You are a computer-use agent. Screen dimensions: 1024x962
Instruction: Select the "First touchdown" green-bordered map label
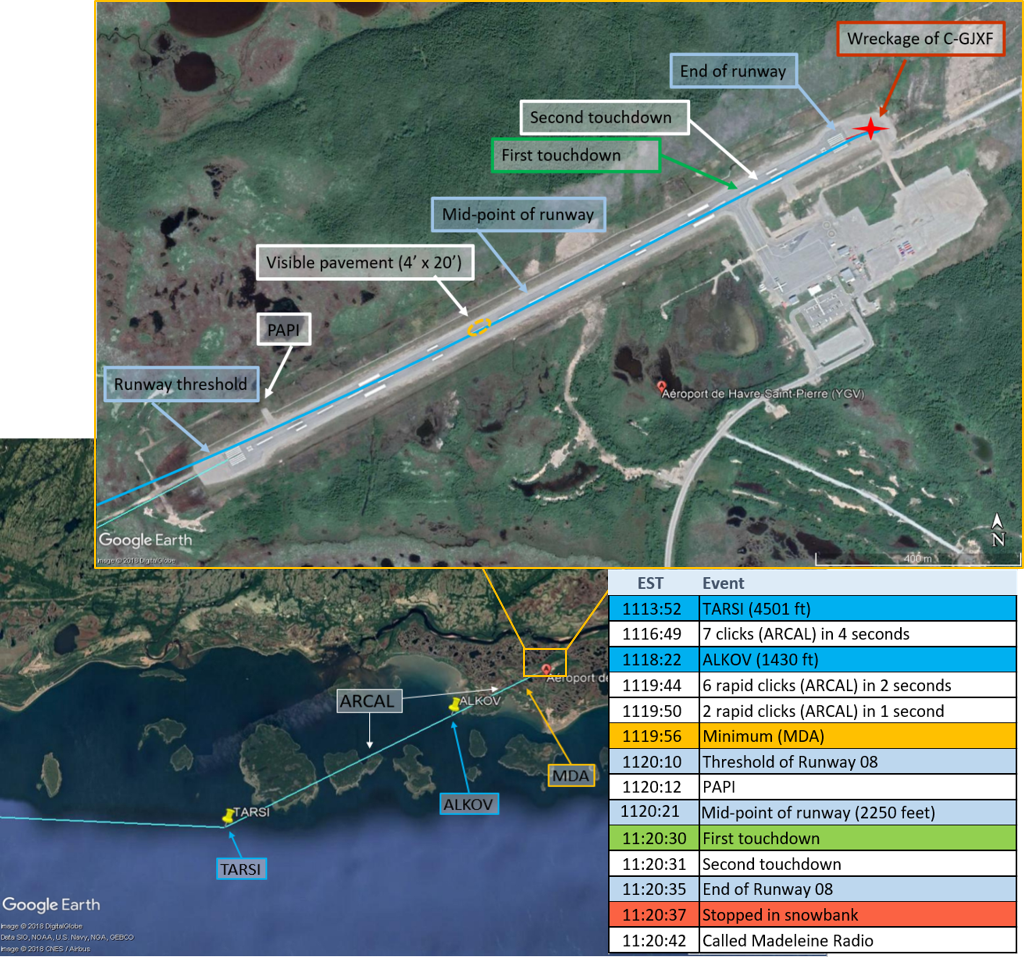(x=575, y=155)
